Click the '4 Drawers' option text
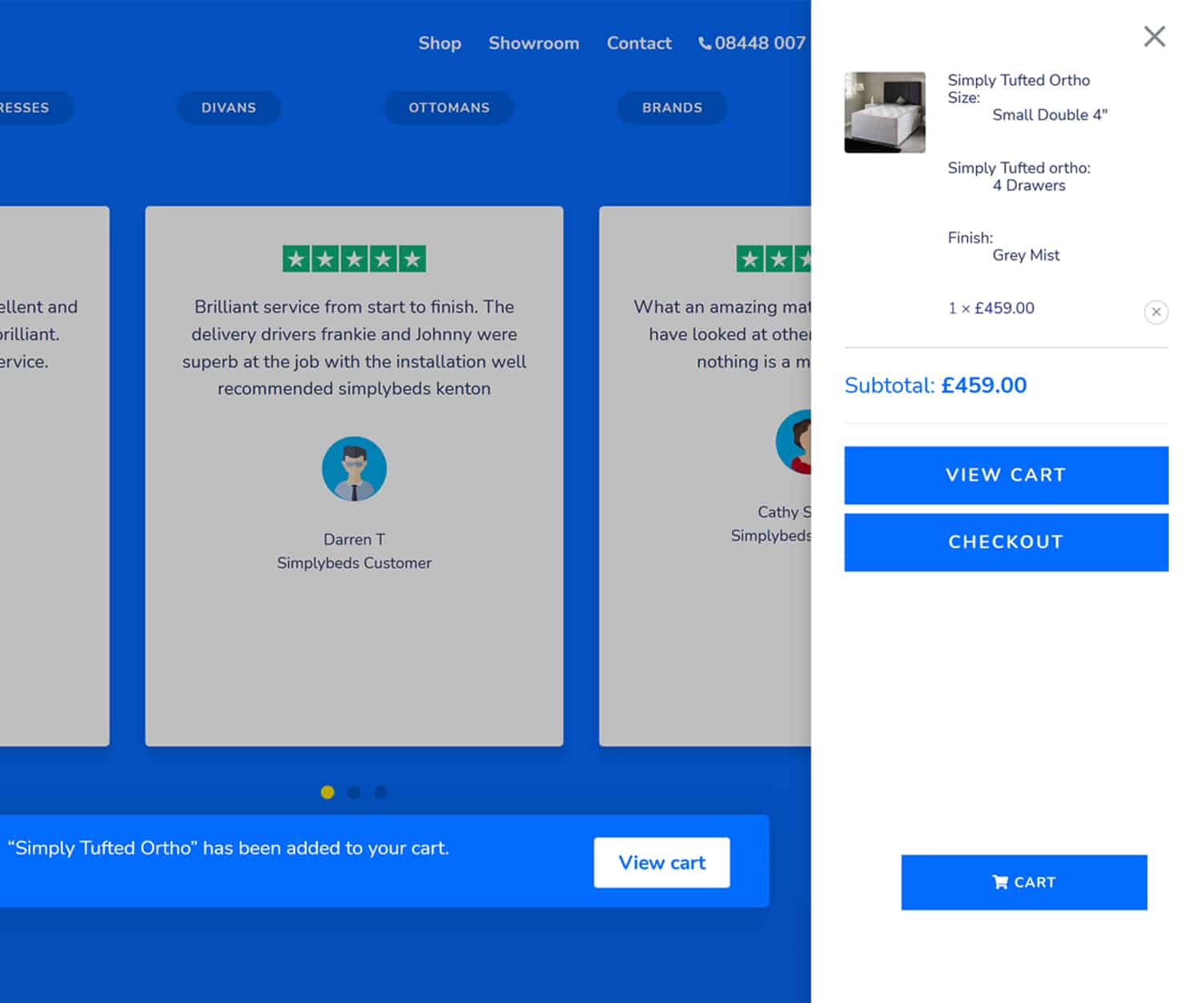Viewport: 1204px width, 1003px height. click(1029, 185)
